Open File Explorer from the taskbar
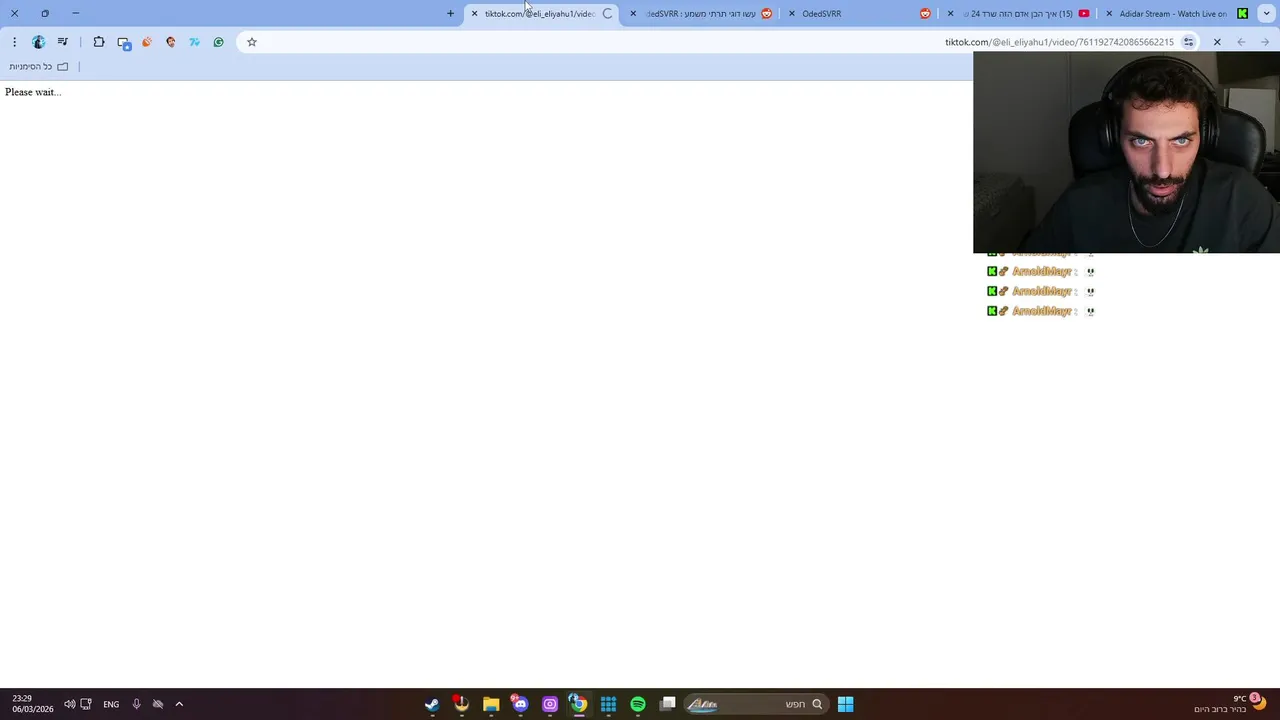This screenshot has width=1280, height=720. coord(491,704)
